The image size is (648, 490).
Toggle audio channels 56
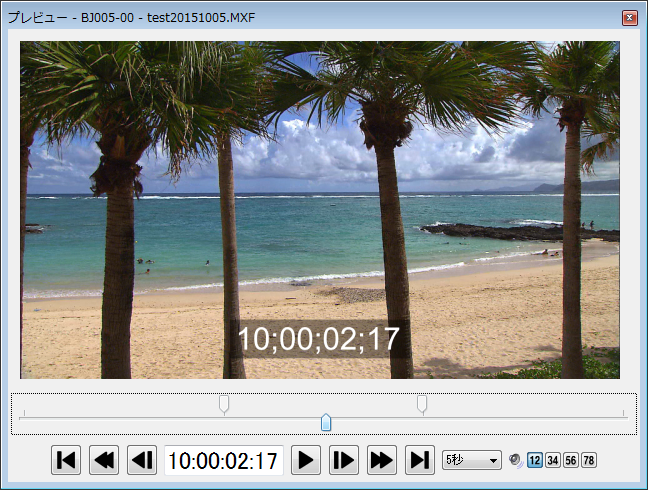click(571, 460)
